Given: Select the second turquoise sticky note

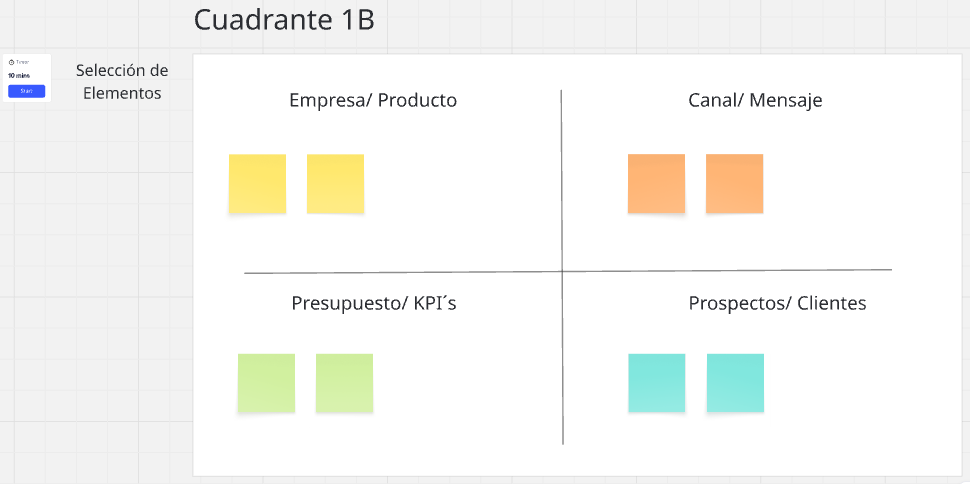Looking at the screenshot, I should point(735,382).
